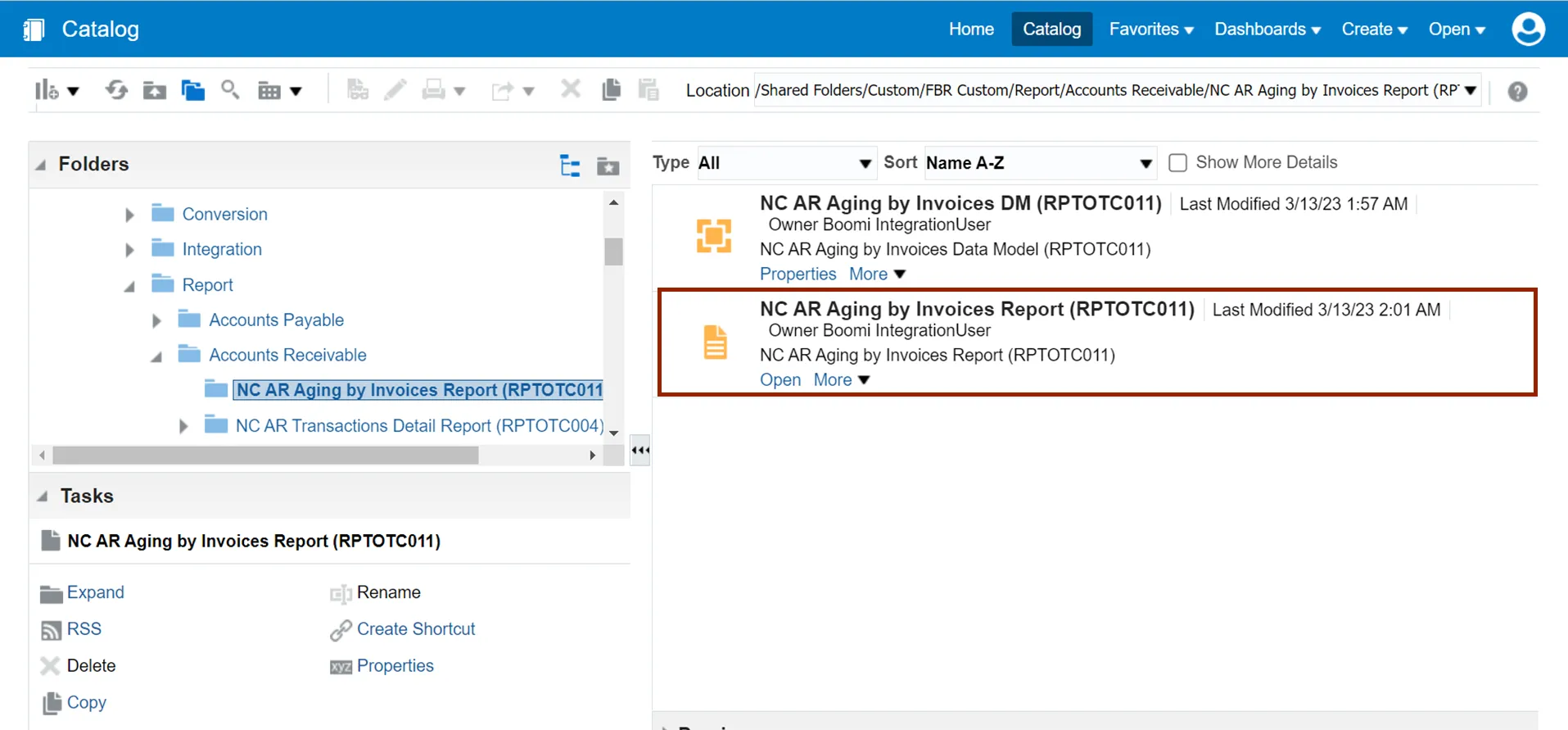Click Create Shortcut in the Tasks pane

click(x=415, y=629)
